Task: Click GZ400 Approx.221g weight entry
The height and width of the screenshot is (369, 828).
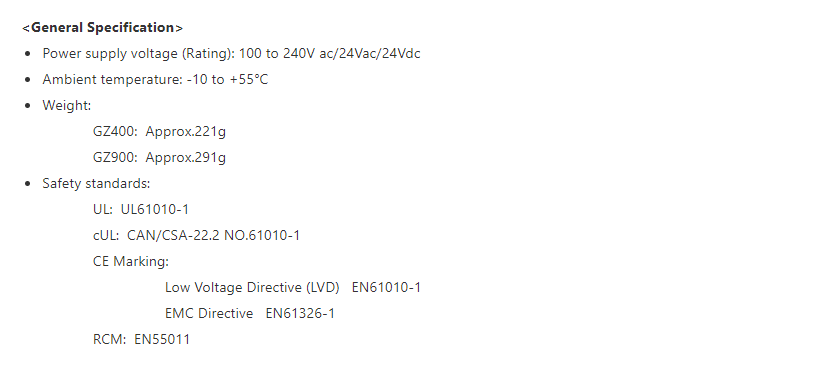Action: pos(159,131)
